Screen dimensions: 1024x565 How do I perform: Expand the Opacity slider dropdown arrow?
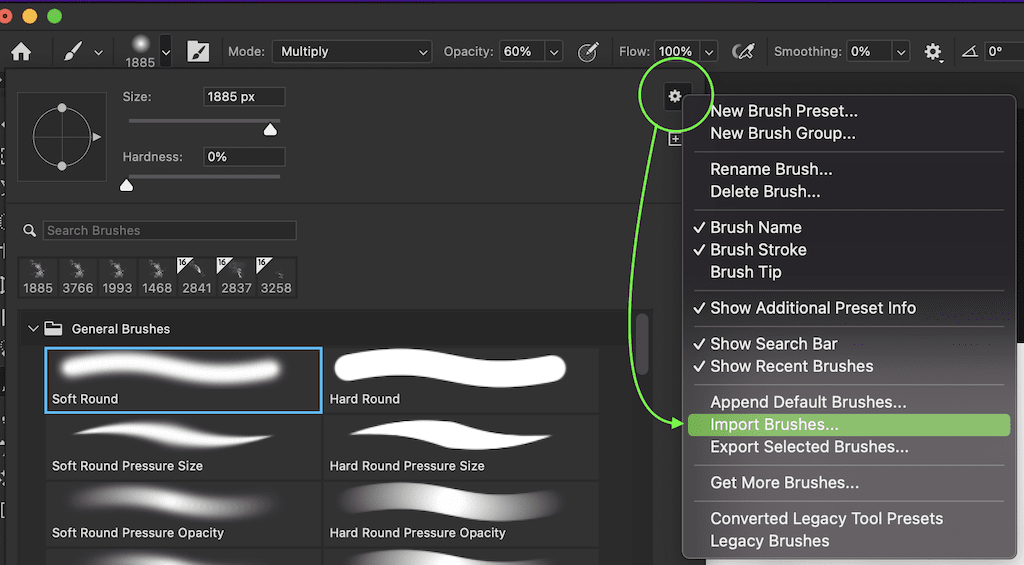pyautogui.click(x=554, y=52)
